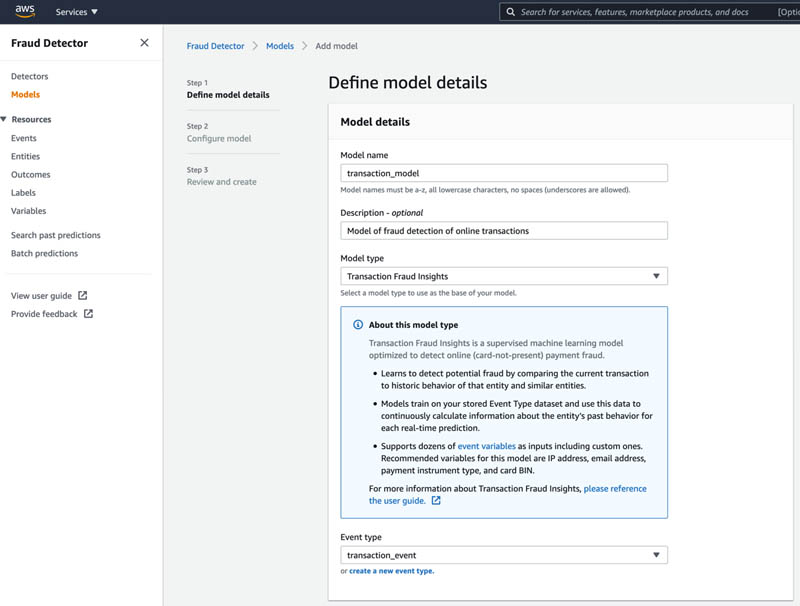Go to Events in the sidebar
The width and height of the screenshot is (800, 606).
[x=23, y=138]
